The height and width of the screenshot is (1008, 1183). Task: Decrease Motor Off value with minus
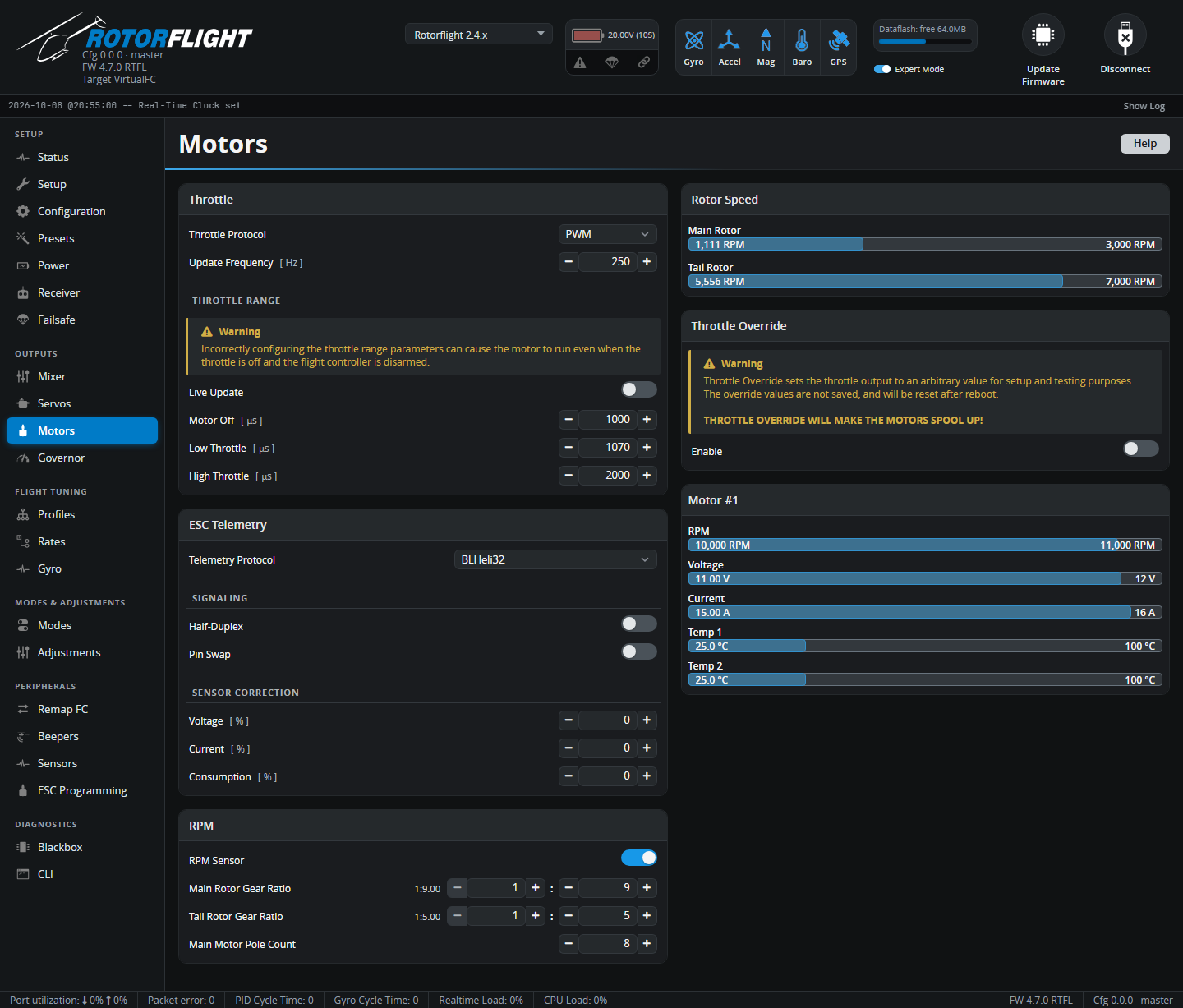pyautogui.click(x=568, y=420)
